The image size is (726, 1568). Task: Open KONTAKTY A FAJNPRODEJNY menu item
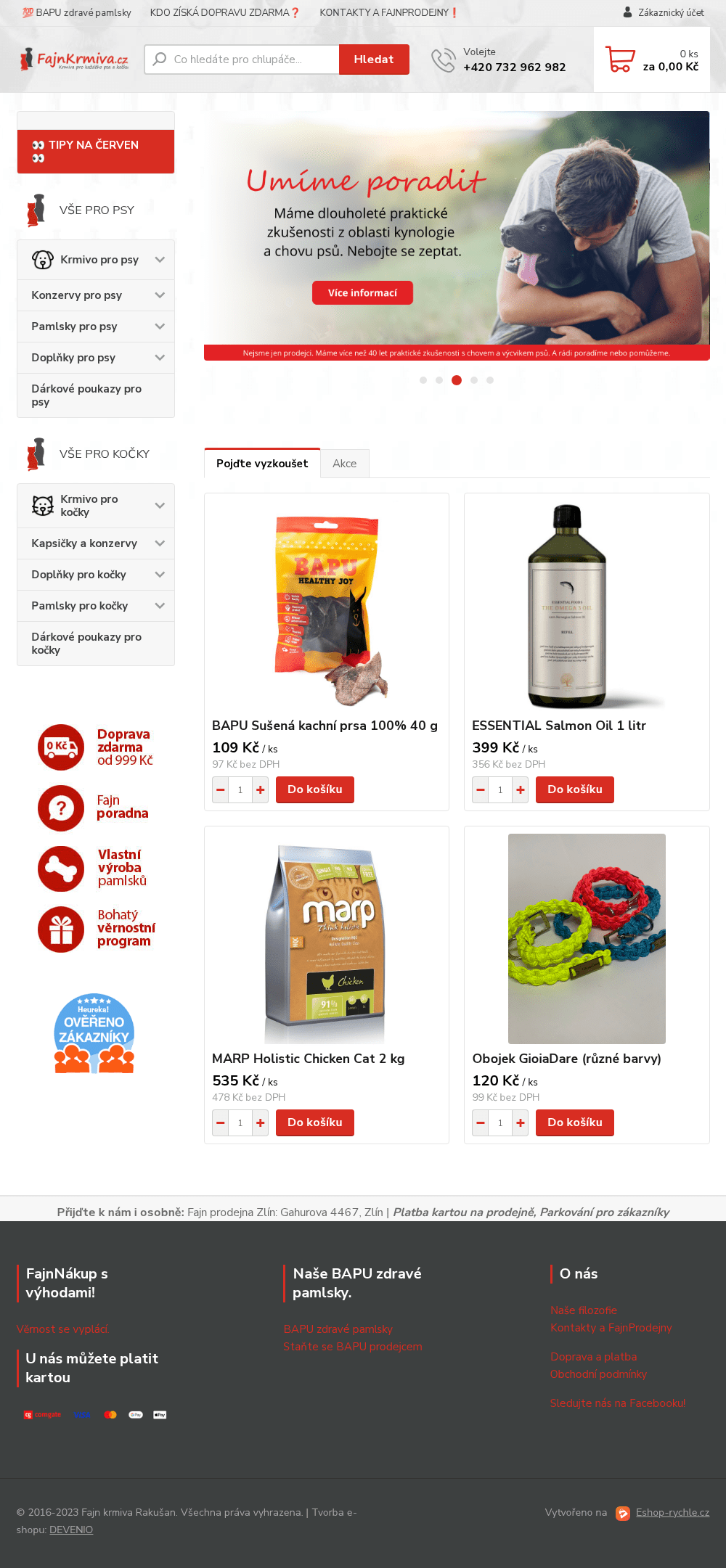(388, 12)
